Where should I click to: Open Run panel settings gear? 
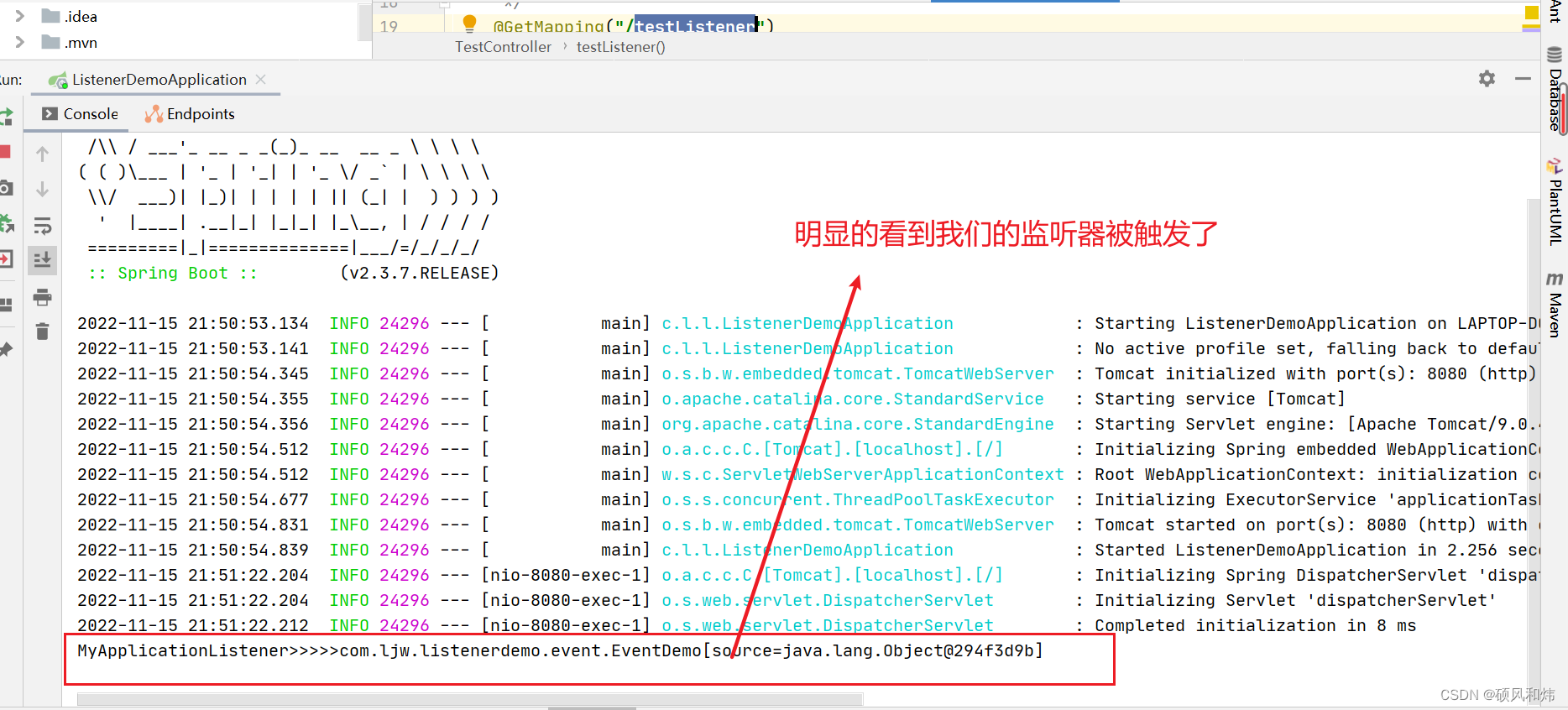[1487, 79]
